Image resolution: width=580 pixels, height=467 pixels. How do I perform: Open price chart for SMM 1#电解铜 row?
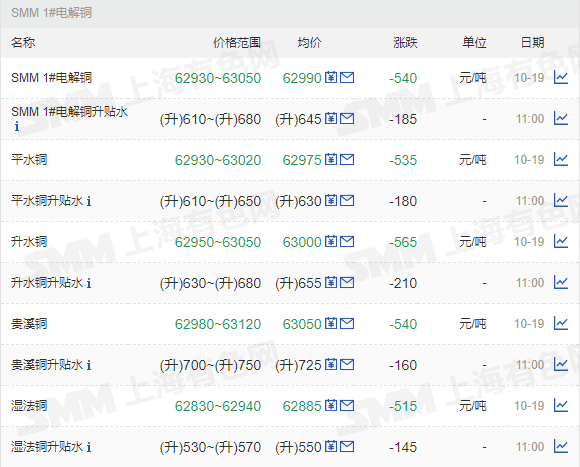point(561,78)
